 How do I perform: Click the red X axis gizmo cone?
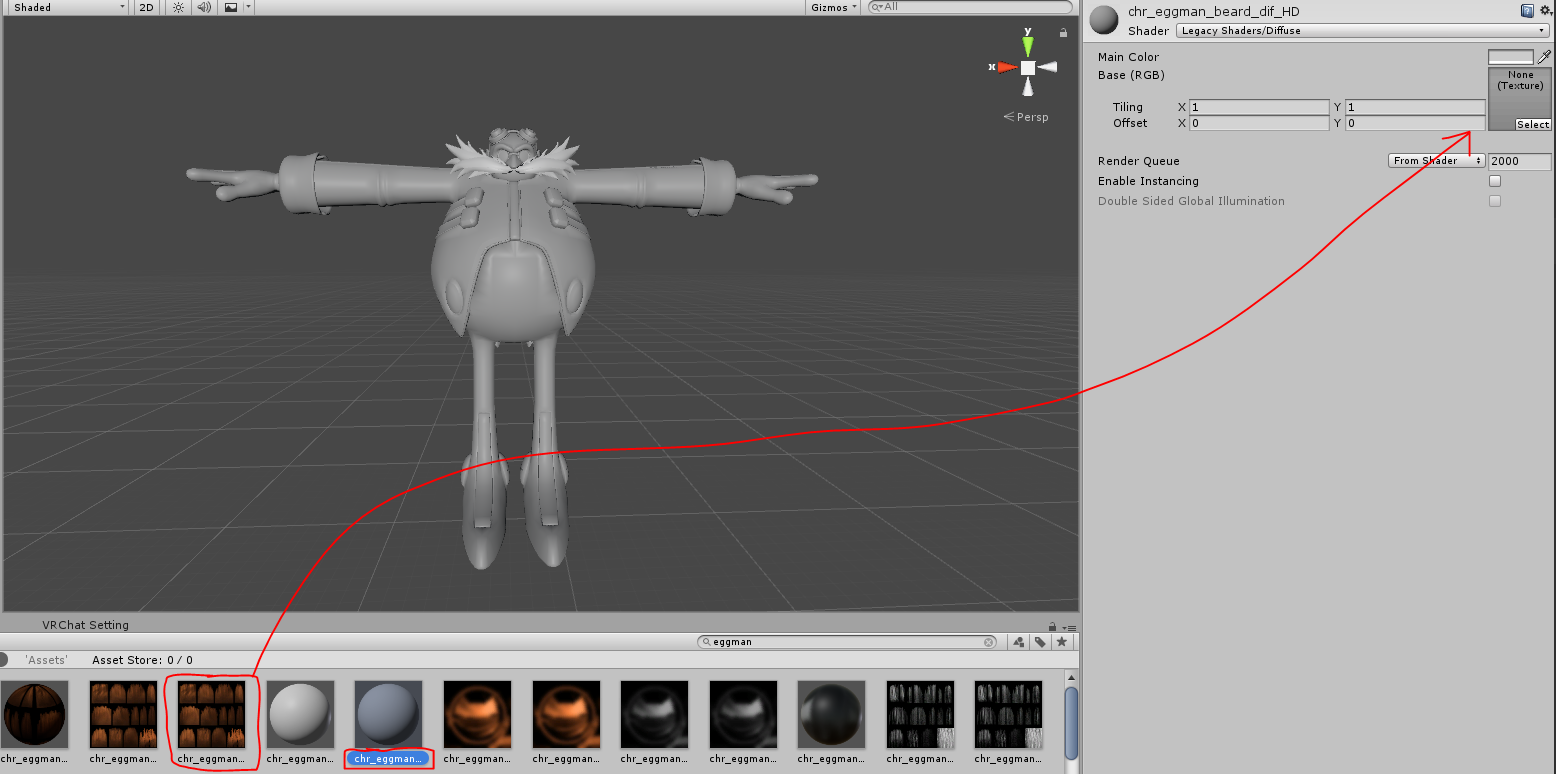[1007, 67]
